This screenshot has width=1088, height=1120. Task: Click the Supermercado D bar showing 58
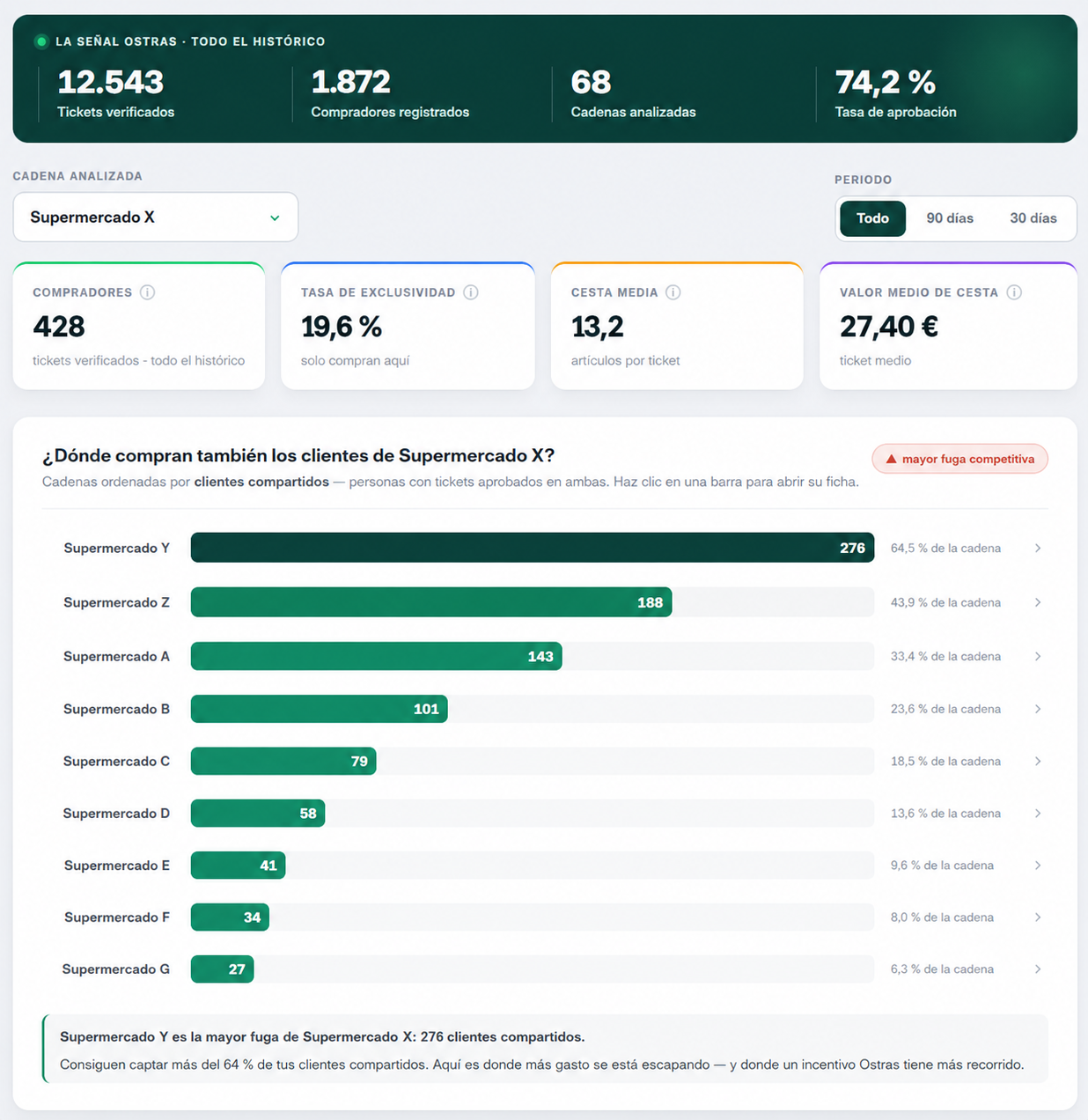pyautogui.click(x=258, y=814)
